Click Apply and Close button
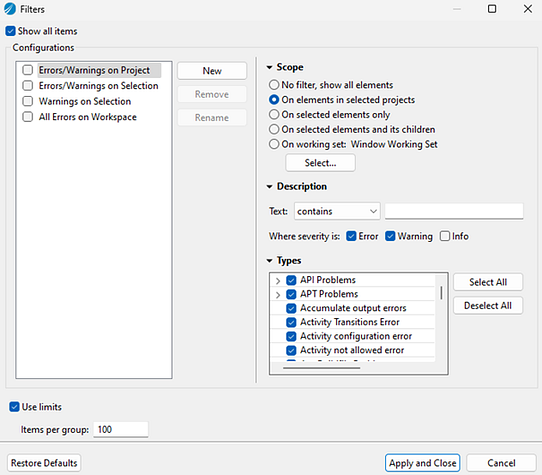 [422, 463]
